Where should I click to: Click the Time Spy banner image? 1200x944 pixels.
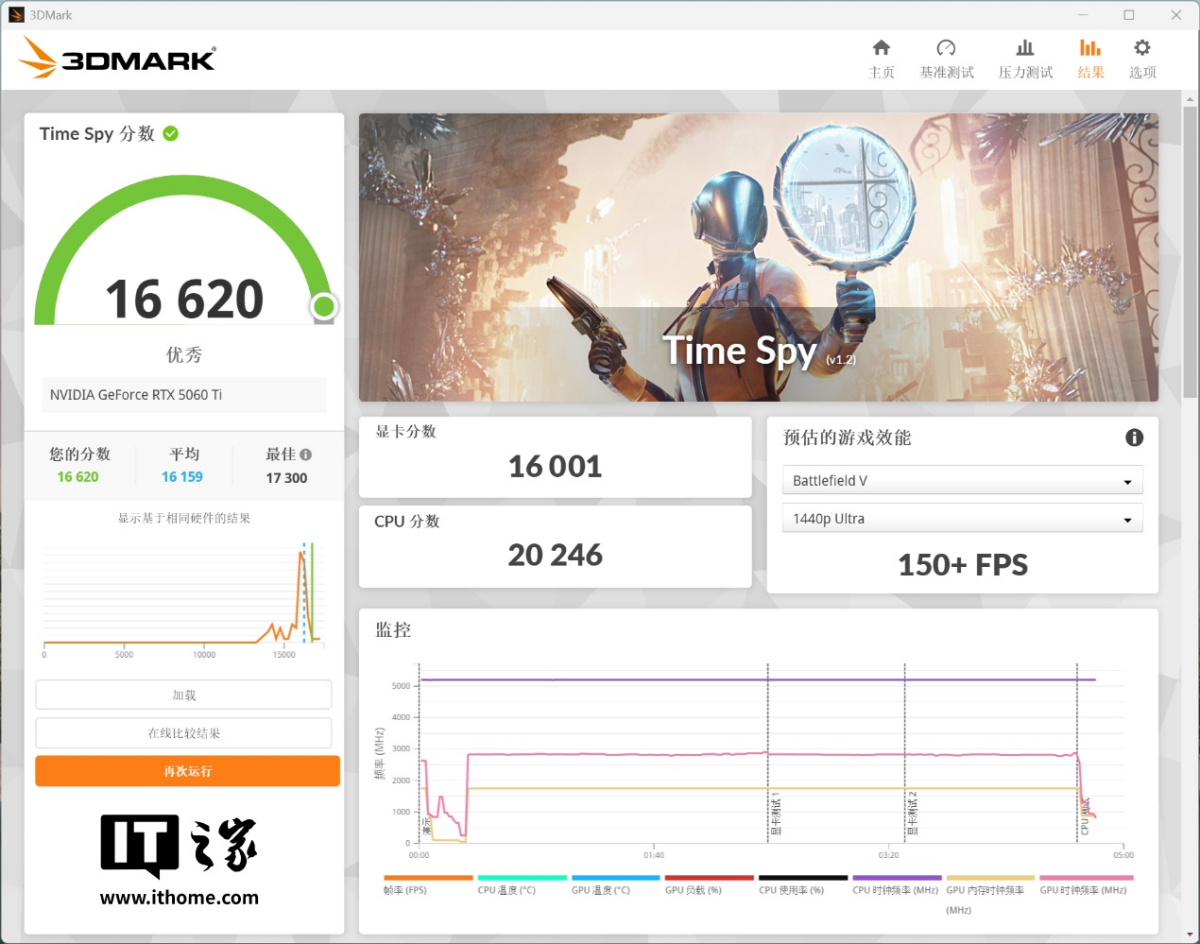point(758,257)
